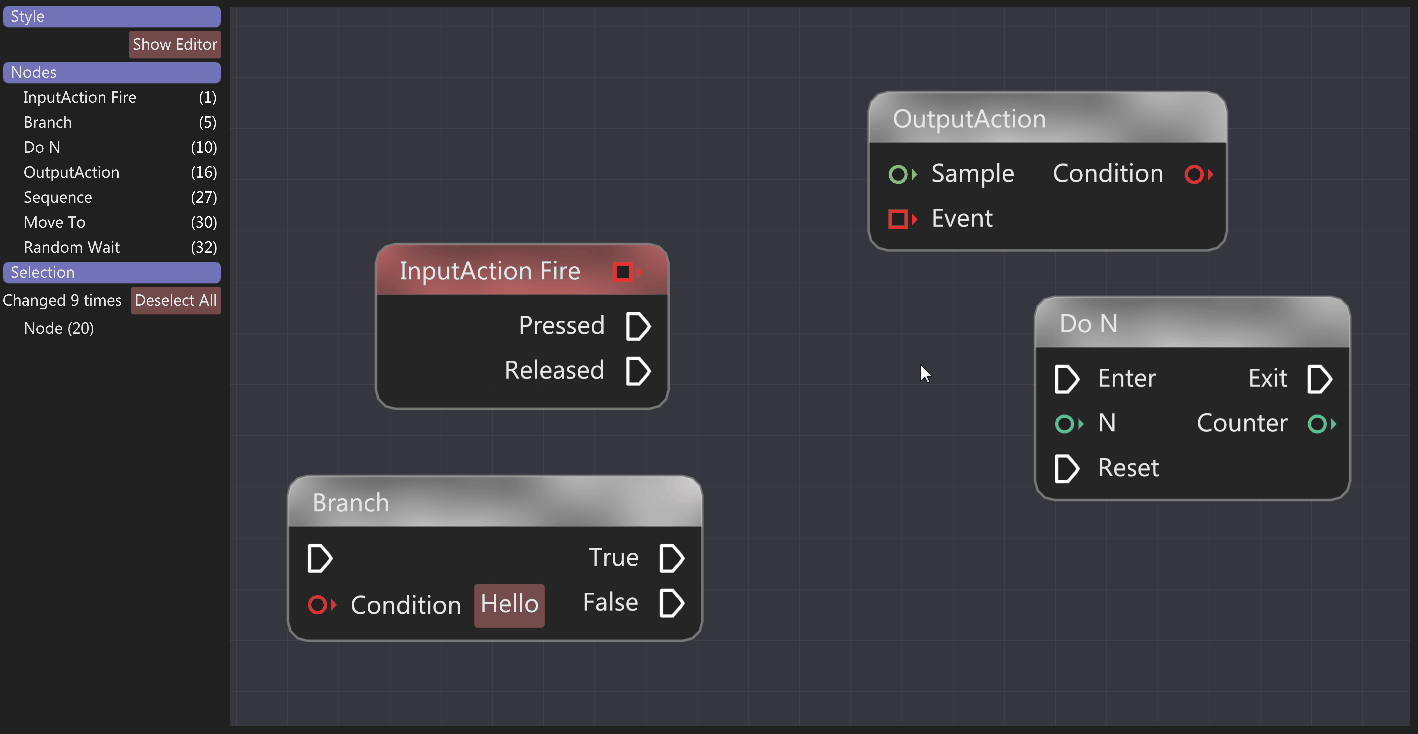
Task: Click the 'Event' label in OutputAction
Action: pyautogui.click(x=962, y=219)
